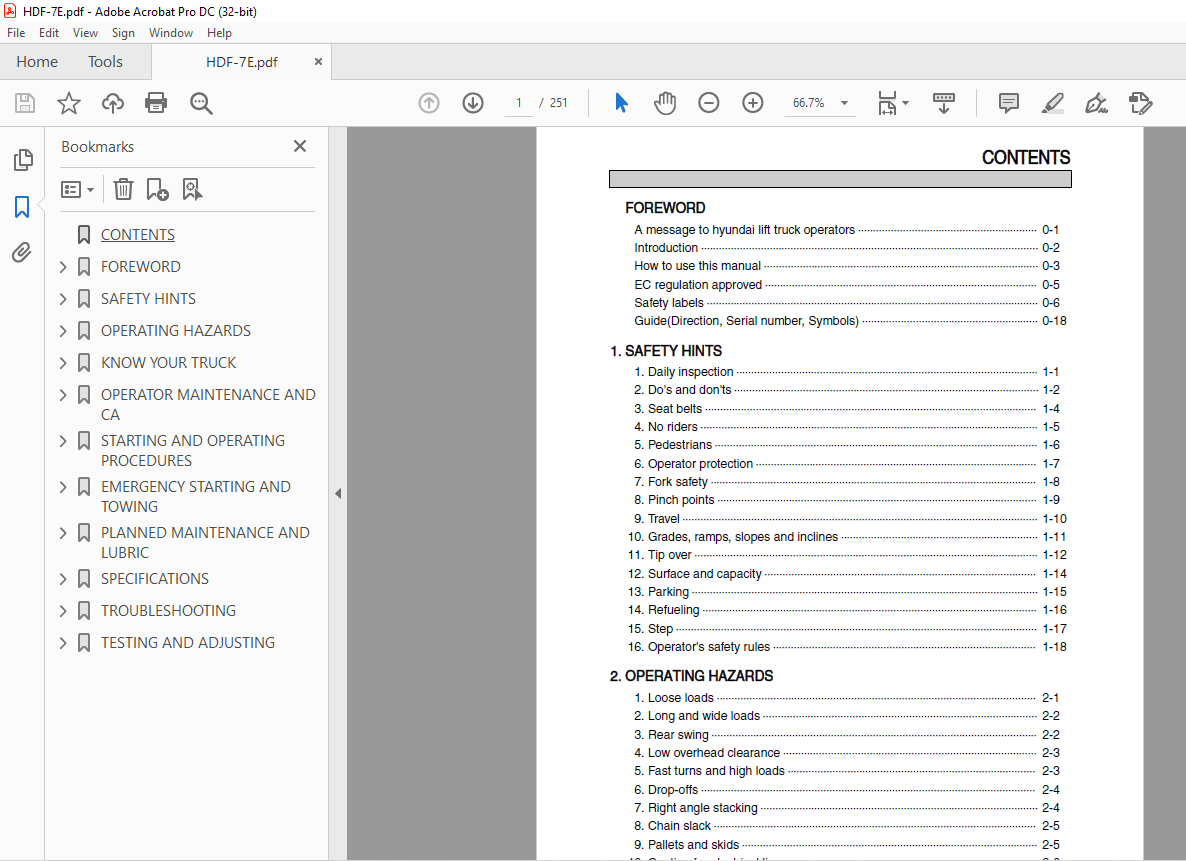Click 'Rear swing' contents entry
The image size is (1186, 861).
coord(678,735)
